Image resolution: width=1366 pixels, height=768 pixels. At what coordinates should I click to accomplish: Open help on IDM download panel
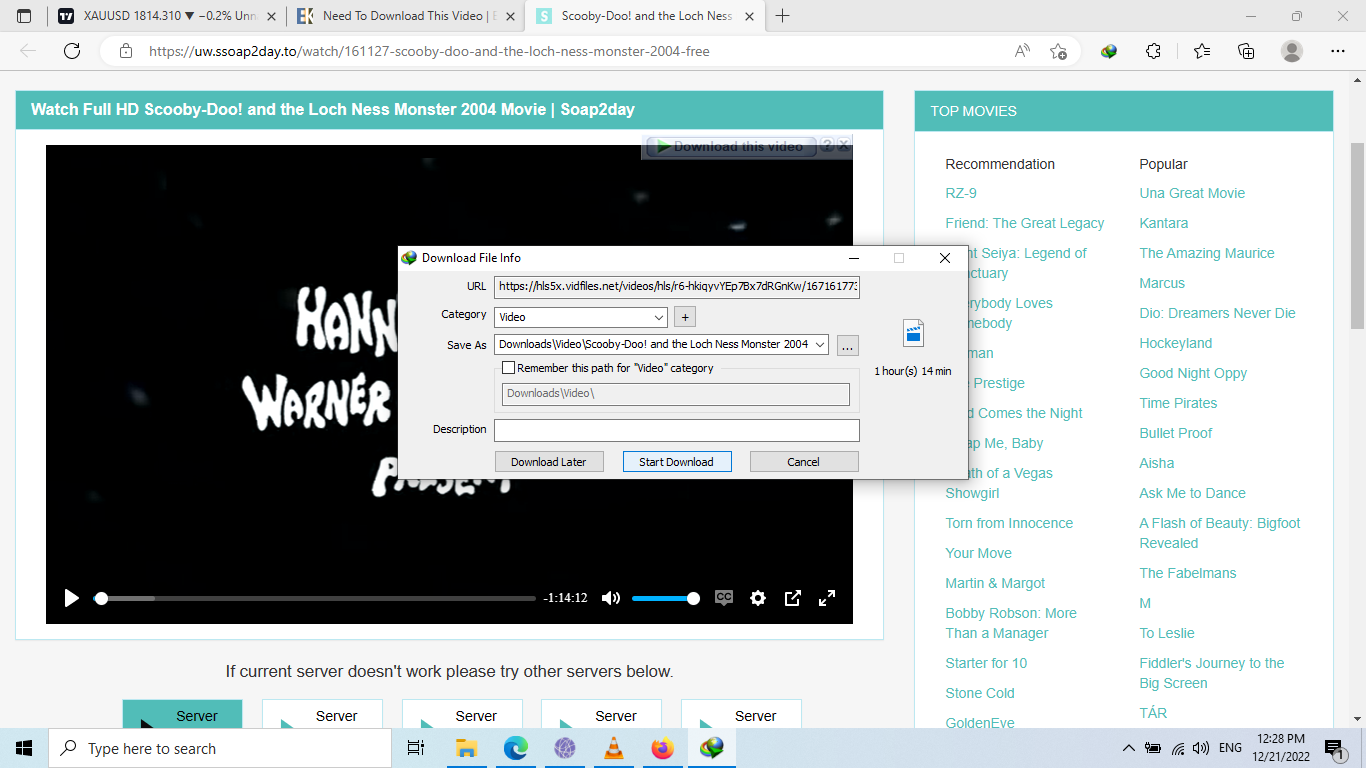827,146
